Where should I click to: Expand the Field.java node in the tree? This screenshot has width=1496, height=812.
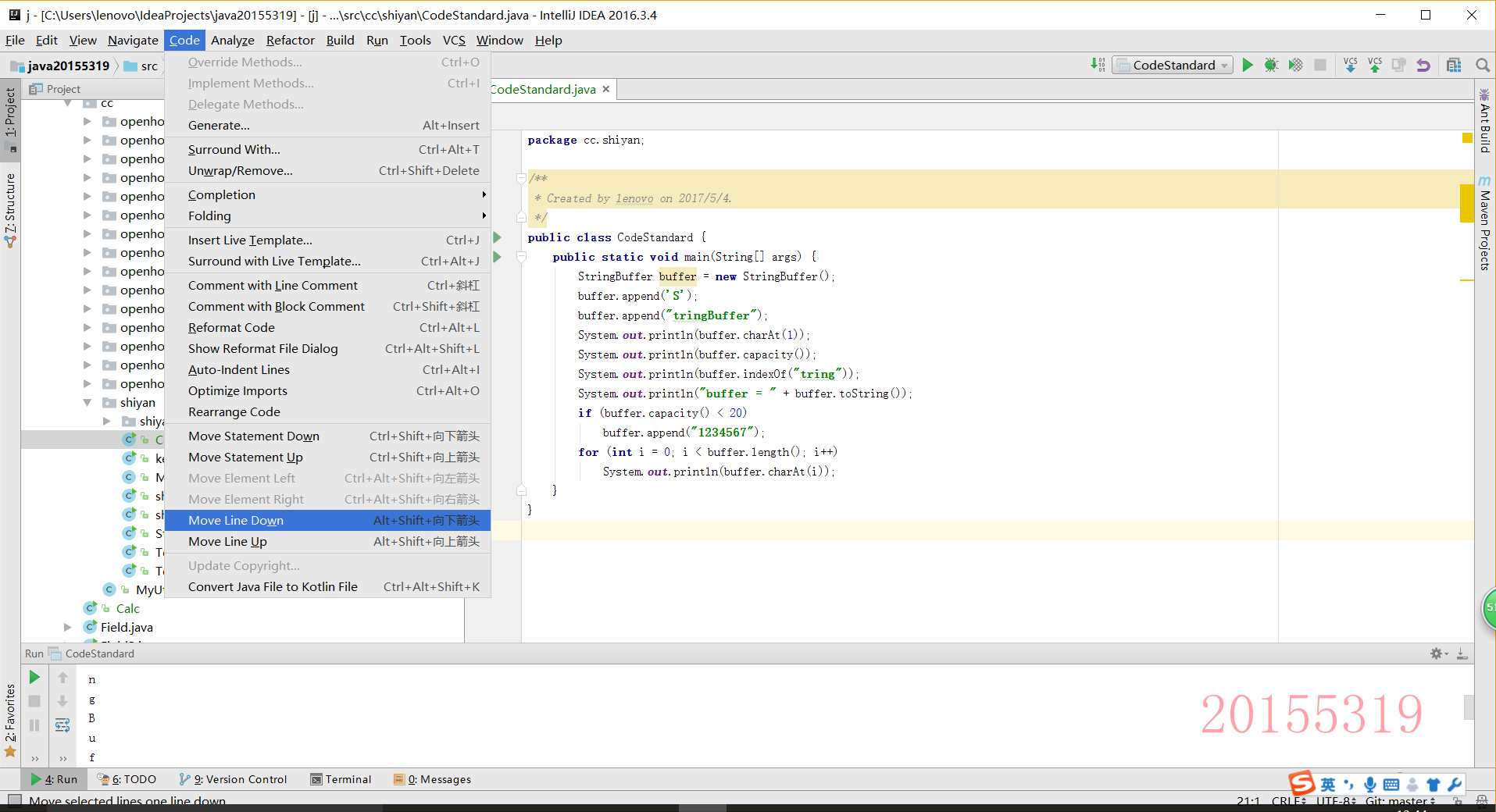[x=68, y=627]
